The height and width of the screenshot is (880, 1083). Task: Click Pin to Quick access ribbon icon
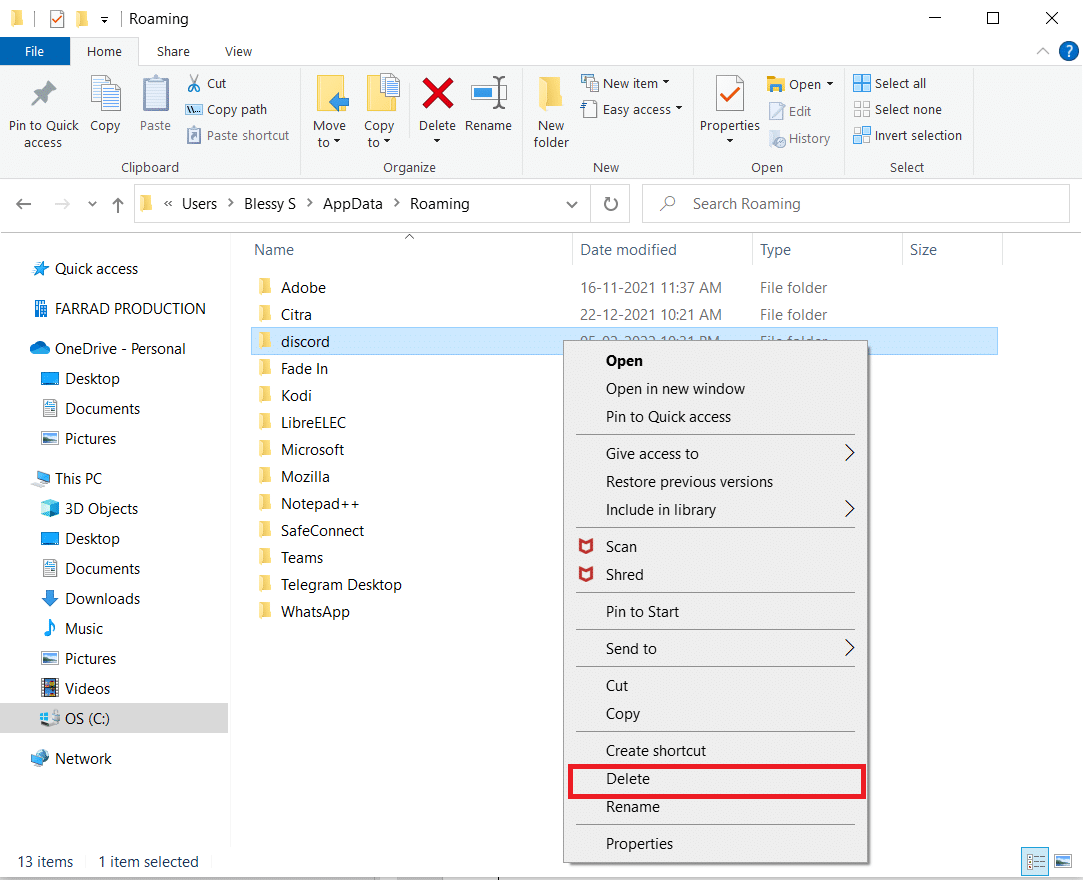44,95
